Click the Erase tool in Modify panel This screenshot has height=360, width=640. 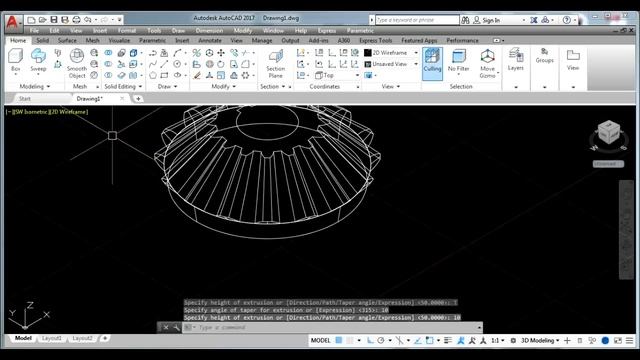point(197,76)
